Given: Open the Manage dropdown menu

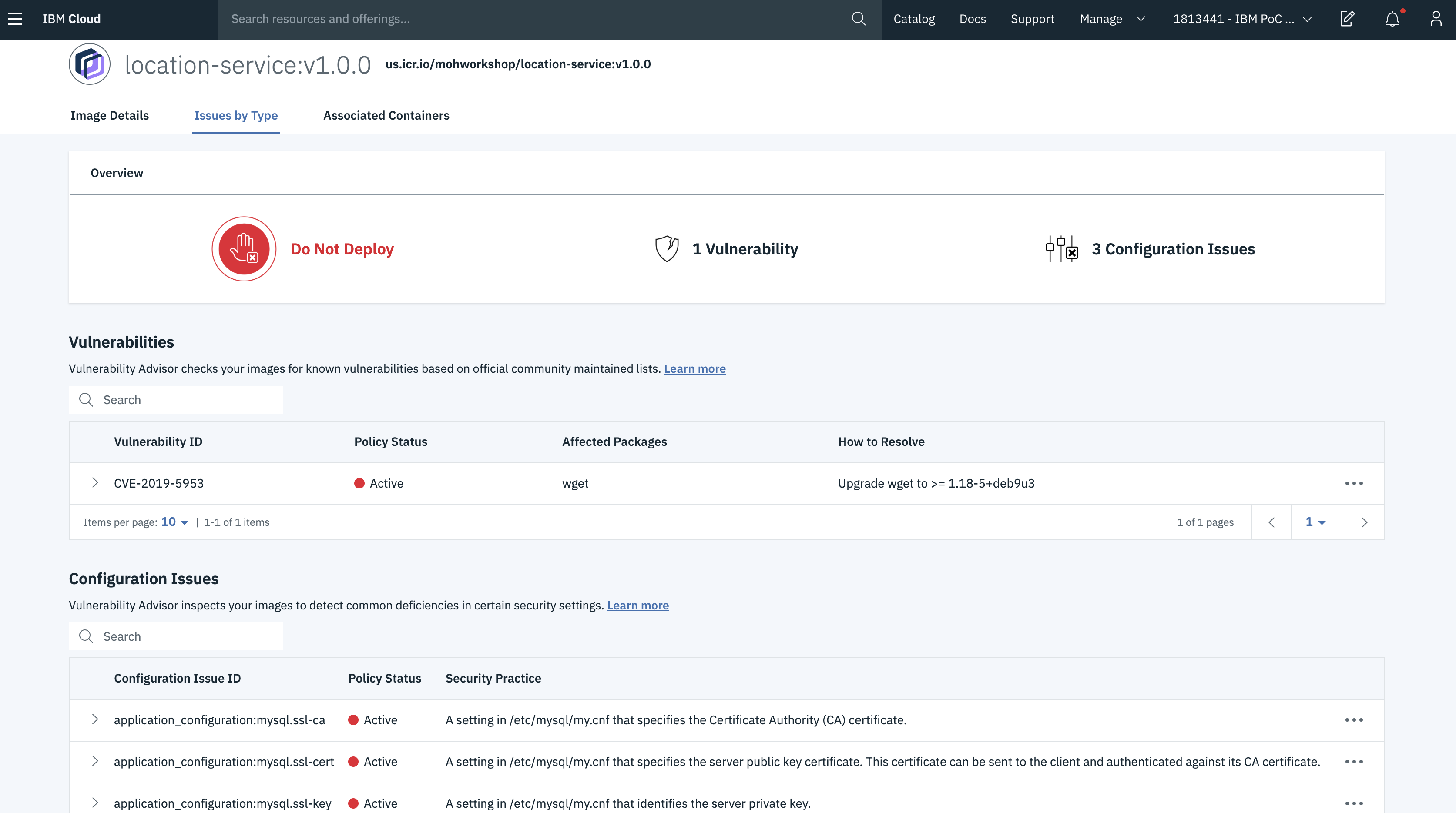Looking at the screenshot, I should click(1112, 19).
